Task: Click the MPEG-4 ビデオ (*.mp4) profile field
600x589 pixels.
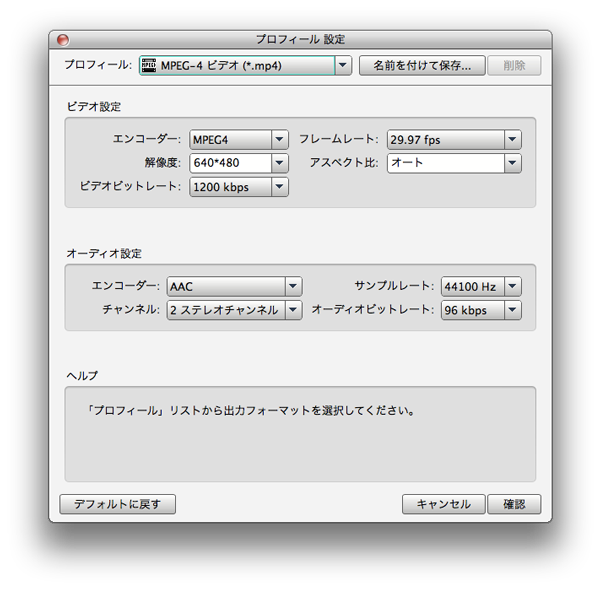Action: click(x=245, y=65)
